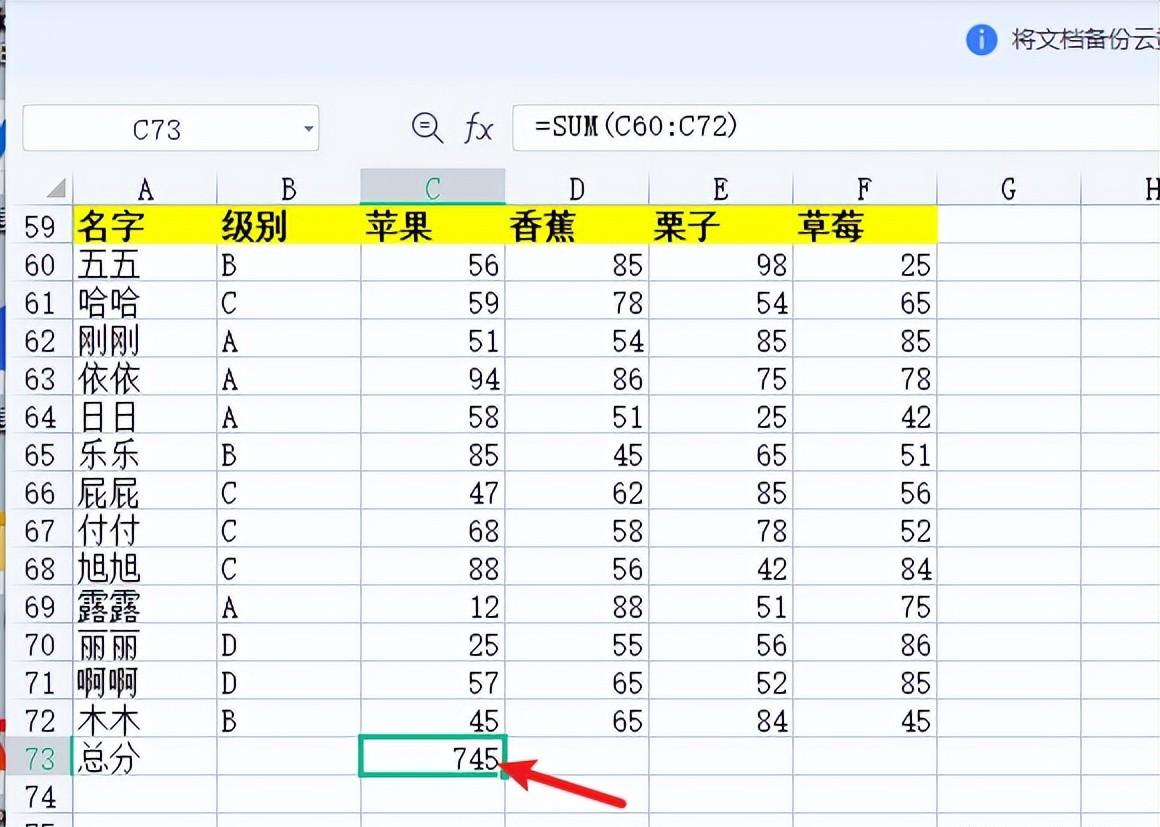
Task: Select column D header
Action: (x=577, y=189)
